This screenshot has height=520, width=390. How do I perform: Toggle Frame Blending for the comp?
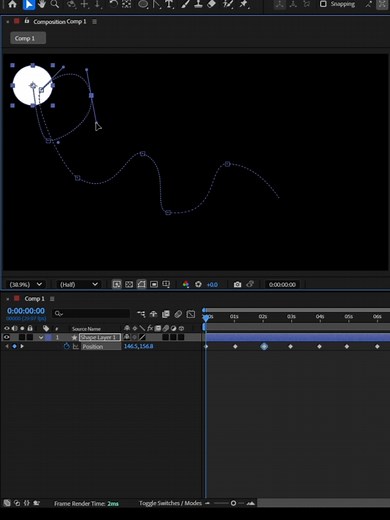point(166,314)
